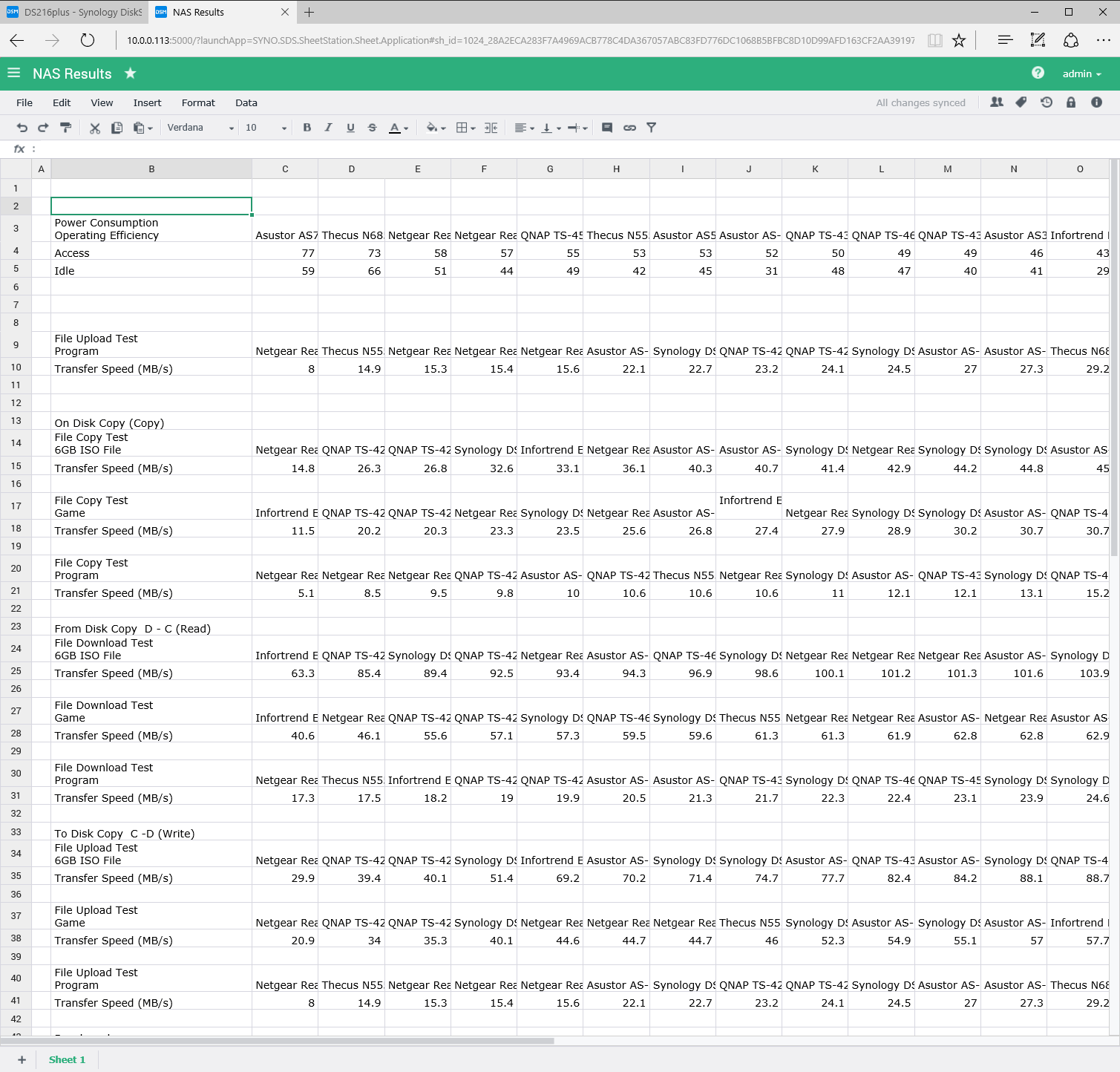Refresh the browser page
Viewport: 1120px width, 1072px height.
[88, 40]
